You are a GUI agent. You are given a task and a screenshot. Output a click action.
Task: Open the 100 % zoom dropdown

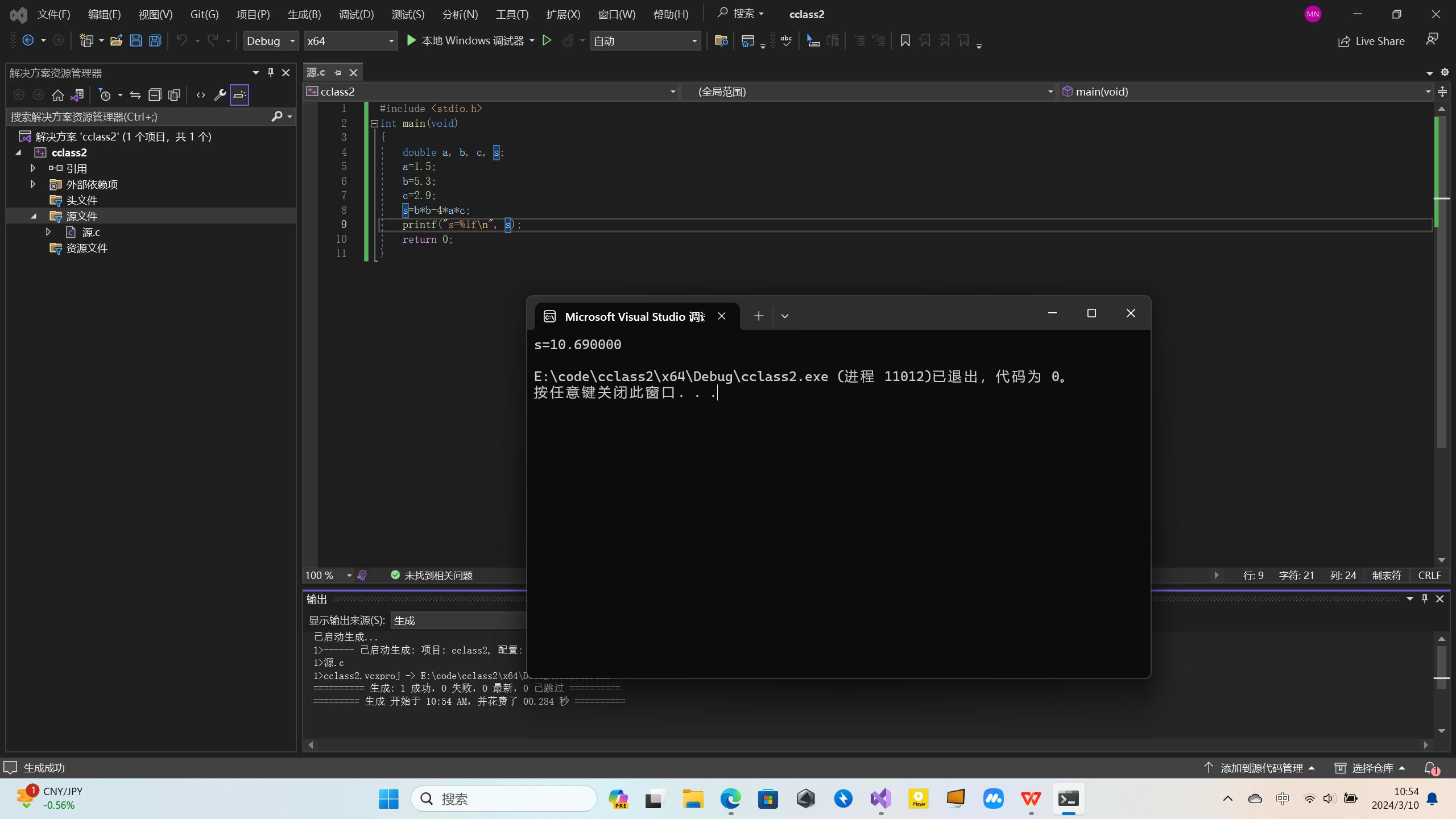(329, 575)
